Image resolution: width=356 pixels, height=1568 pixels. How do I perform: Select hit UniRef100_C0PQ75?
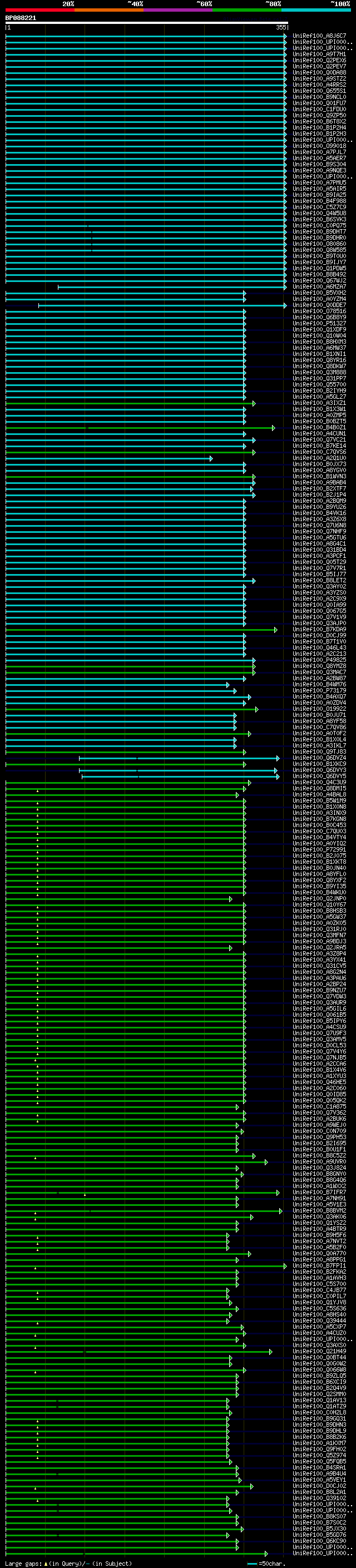click(x=319, y=225)
